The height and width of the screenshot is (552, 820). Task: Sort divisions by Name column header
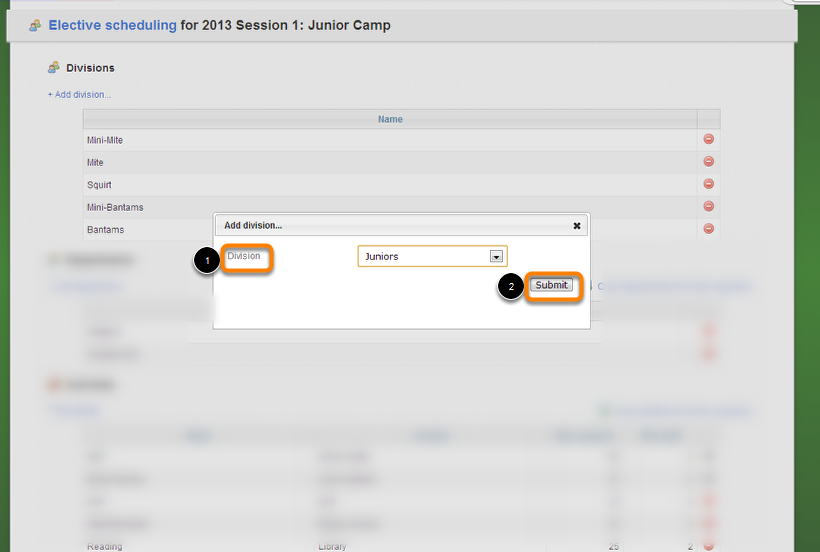pyautogui.click(x=390, y=119)
